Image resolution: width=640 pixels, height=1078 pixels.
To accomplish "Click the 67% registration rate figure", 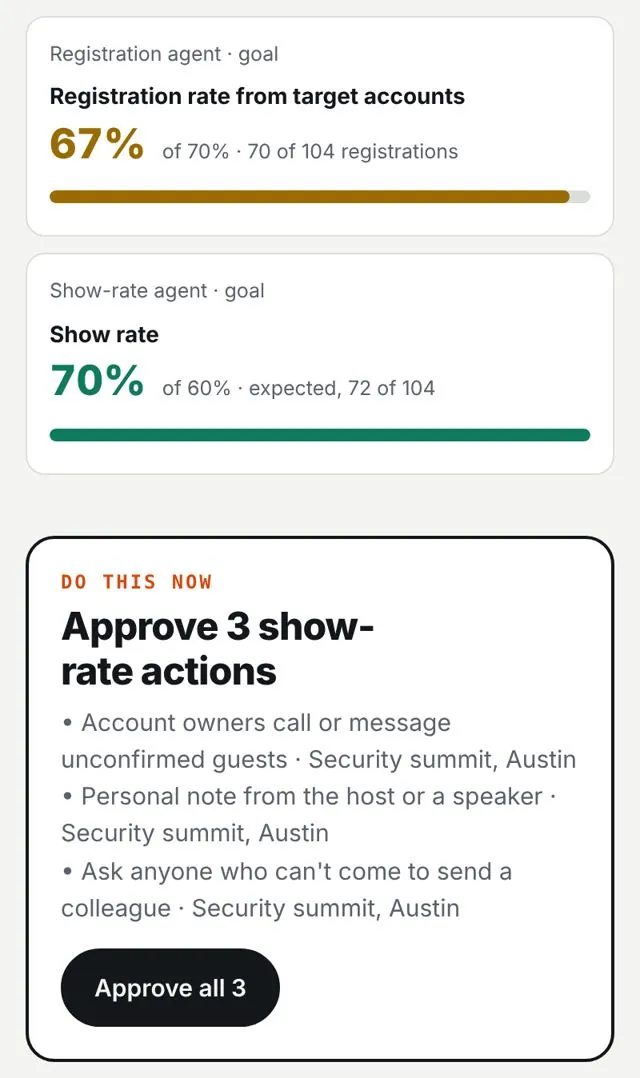I will 97,144.
